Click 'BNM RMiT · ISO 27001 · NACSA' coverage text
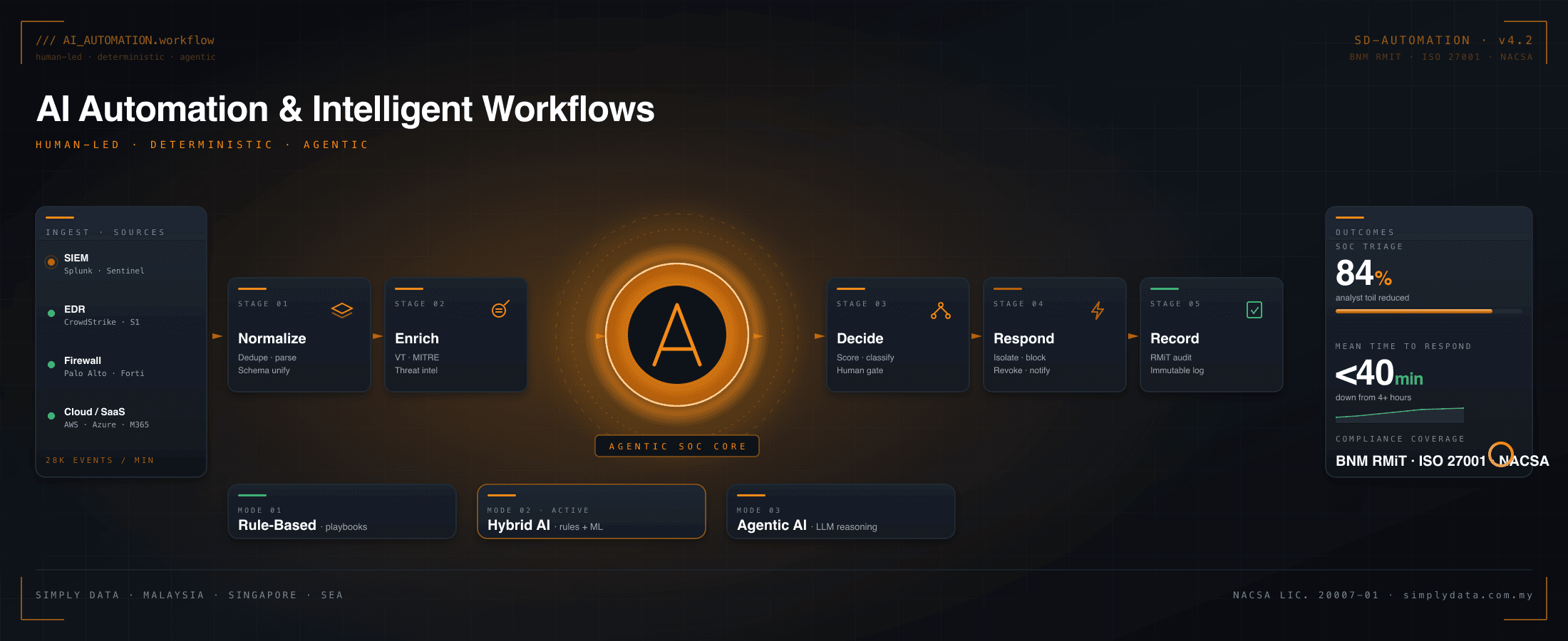This screenshot has height=641, width=1568. pyautogui.click(x=1443, y=461)
